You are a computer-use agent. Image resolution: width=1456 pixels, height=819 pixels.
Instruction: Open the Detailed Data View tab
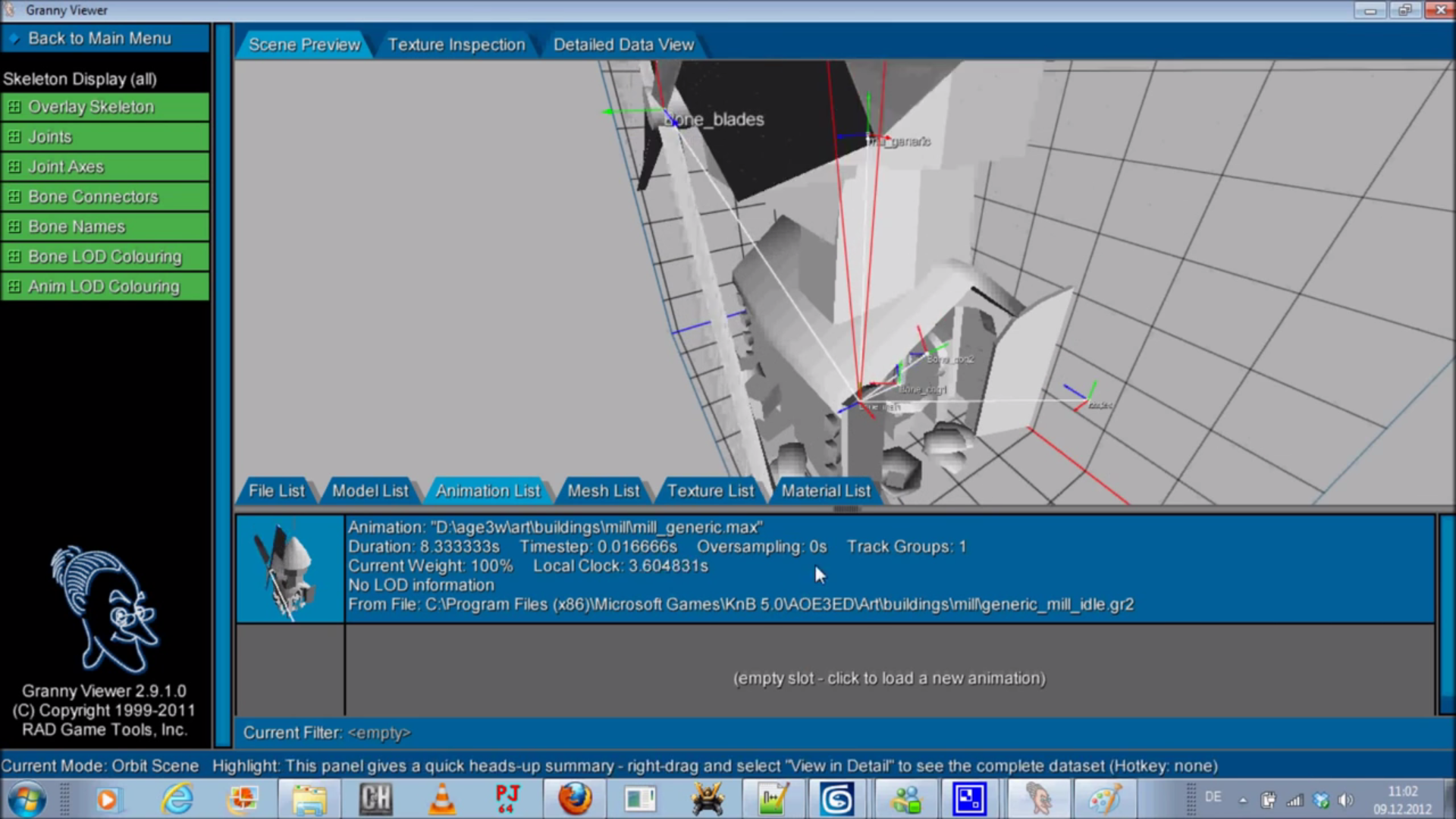(623, 45)
